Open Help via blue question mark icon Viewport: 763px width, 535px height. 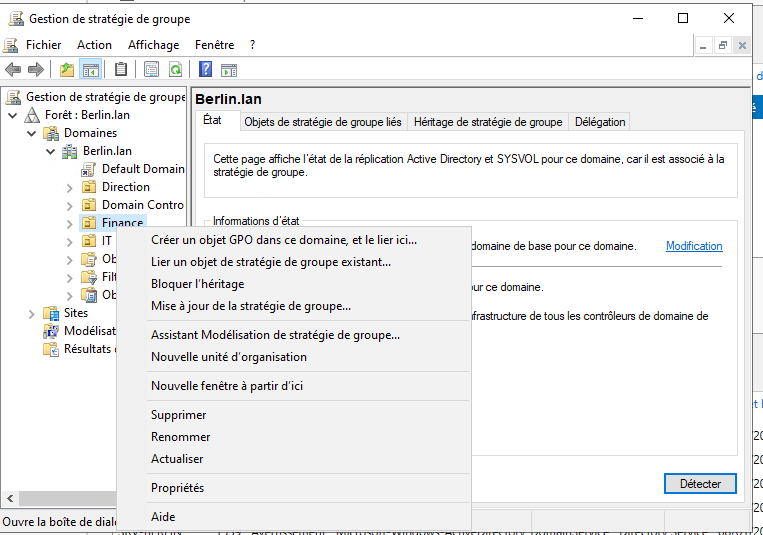pos(205,70)
